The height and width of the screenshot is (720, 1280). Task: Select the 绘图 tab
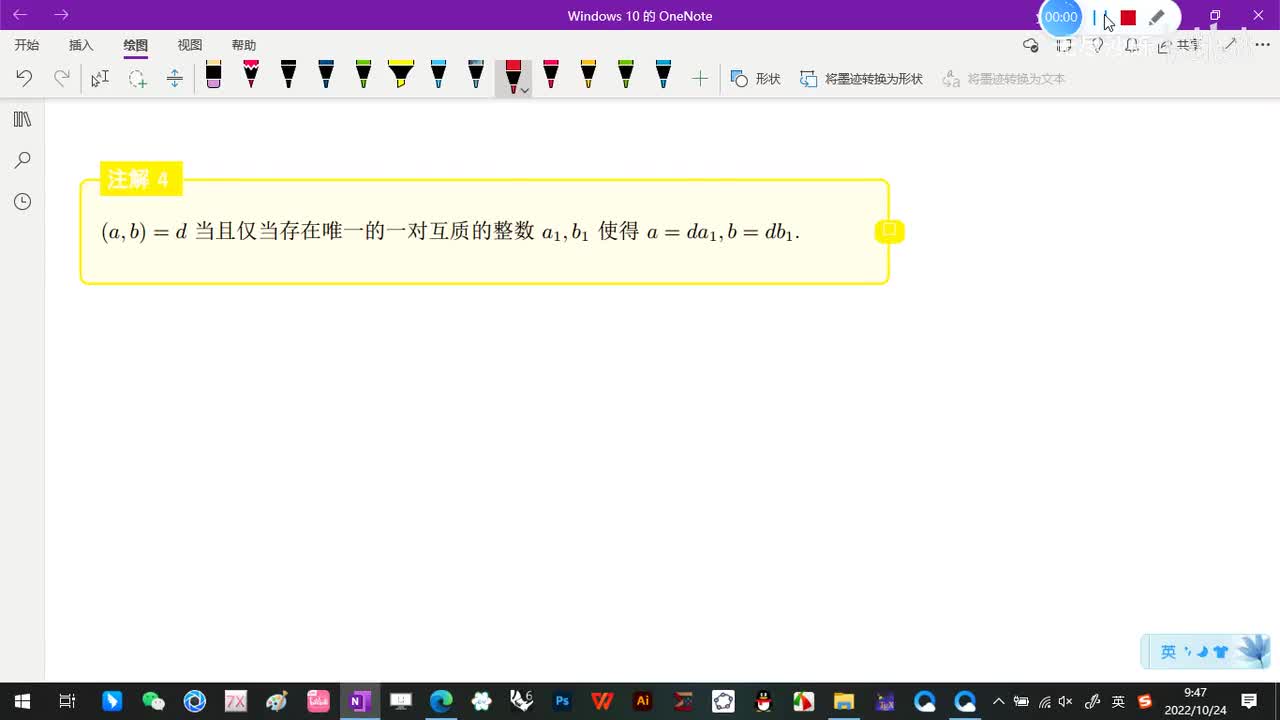tap(136, 45)
